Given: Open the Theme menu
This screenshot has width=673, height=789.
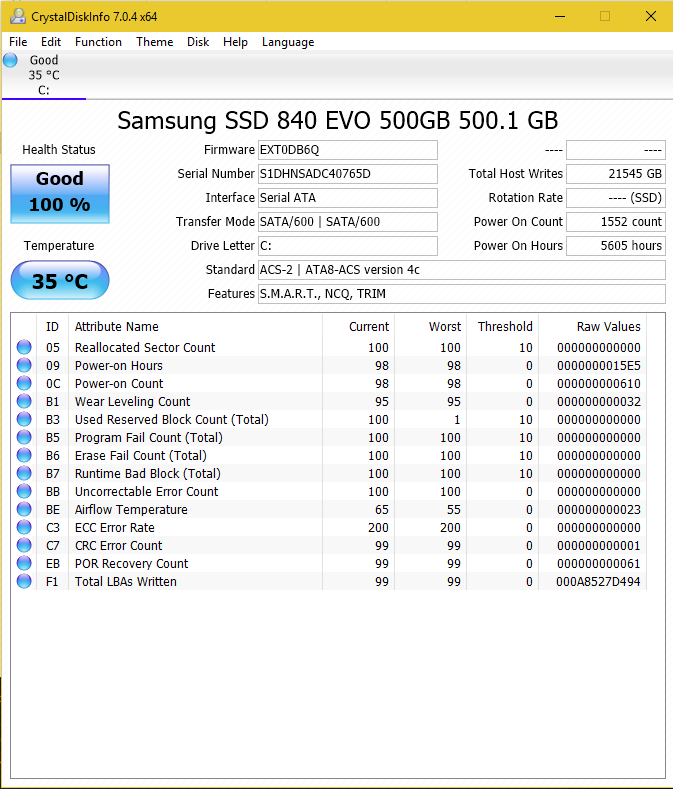Looking at the screenshot, I should point(155,42).
